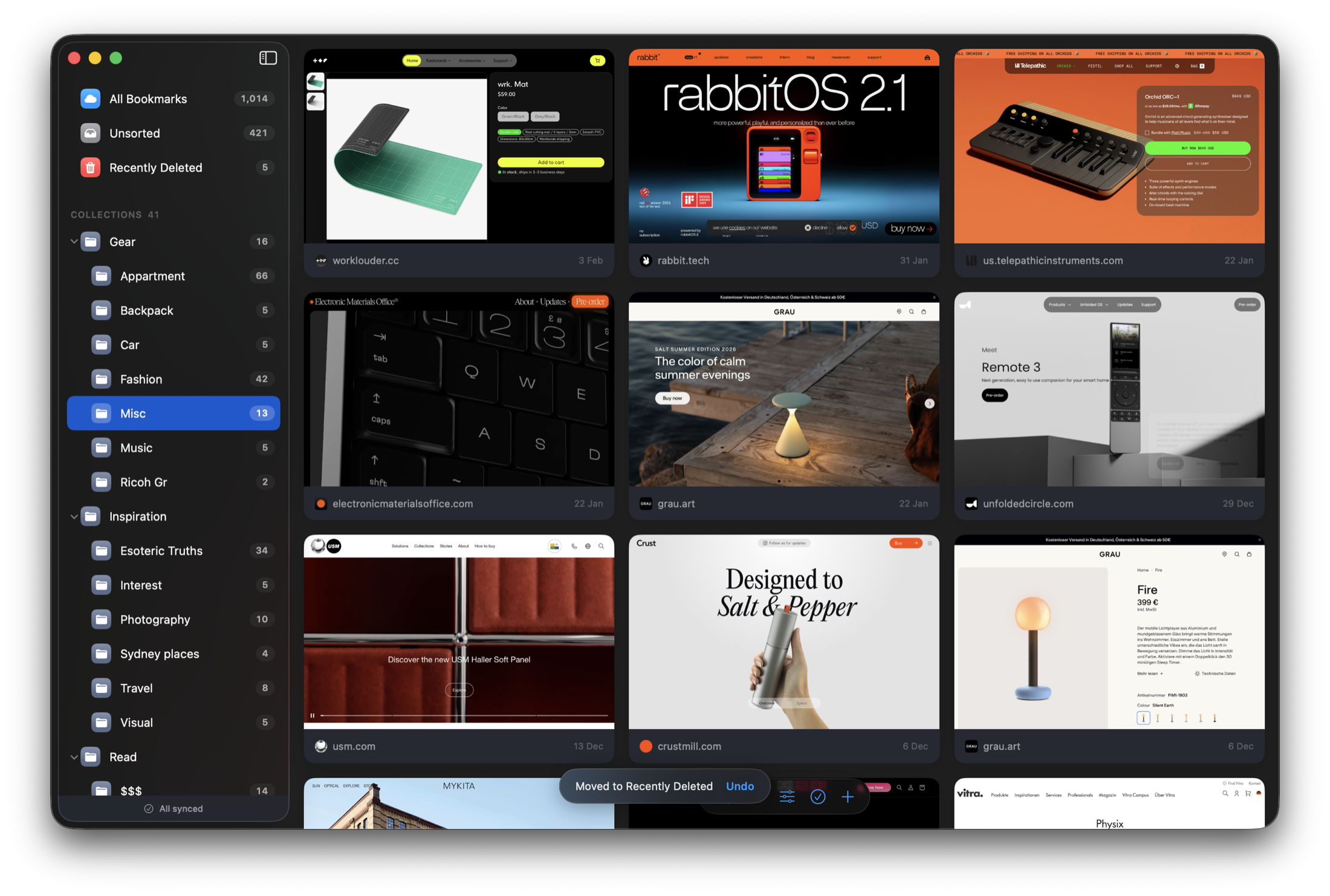Viewport: 1330px width, 896px height.
Task: Open the Unsorted bookmarks list
Action: (174, 133)
